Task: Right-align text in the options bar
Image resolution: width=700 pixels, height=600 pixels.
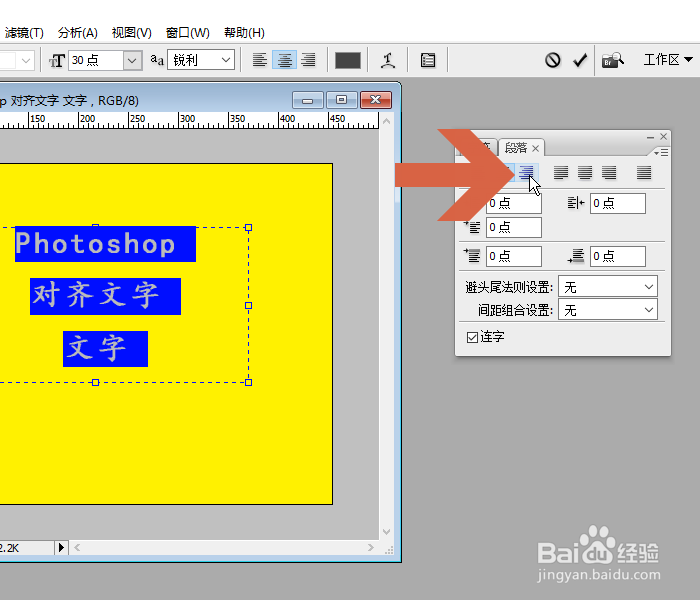Action: click(x=308, y=60)
